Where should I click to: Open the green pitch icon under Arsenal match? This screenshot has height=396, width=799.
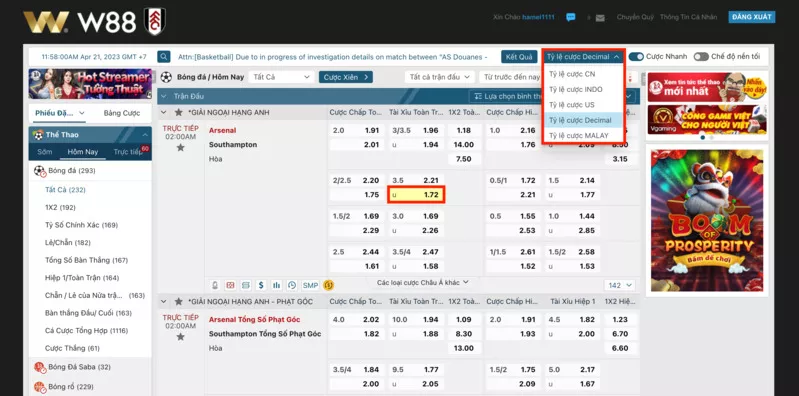(x=246, y=285)
